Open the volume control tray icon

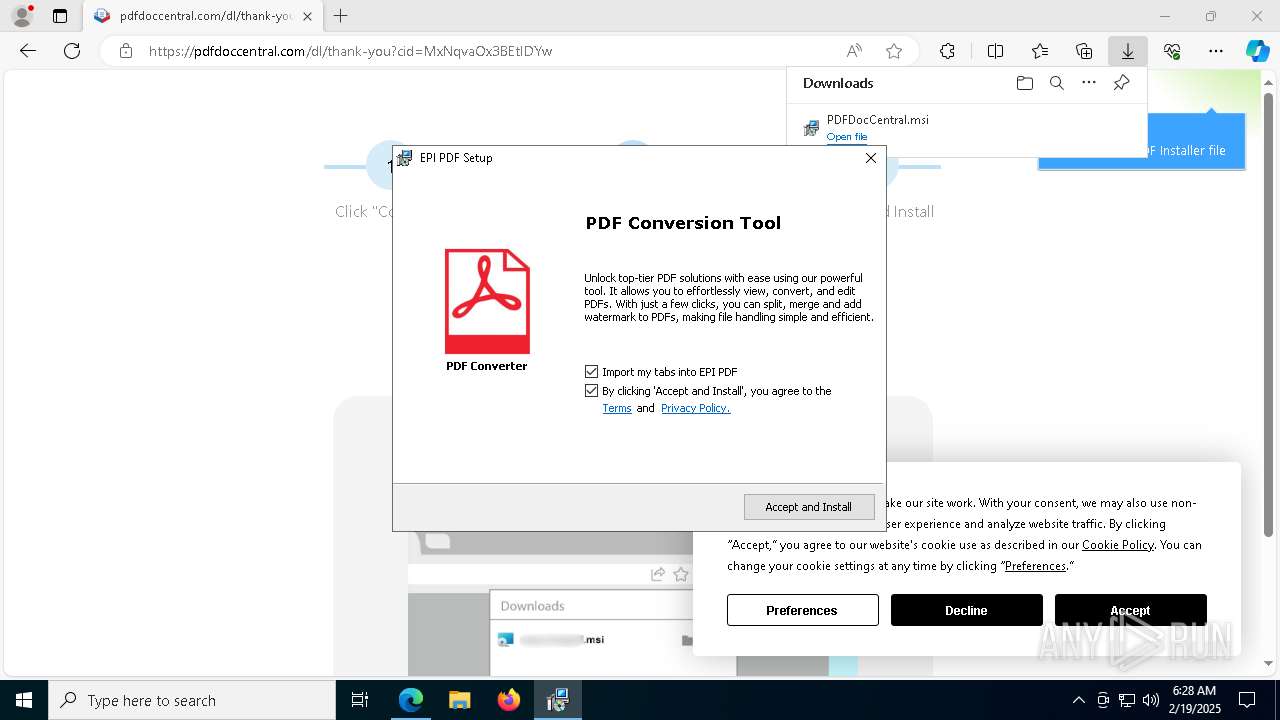tap(1151, 700)
